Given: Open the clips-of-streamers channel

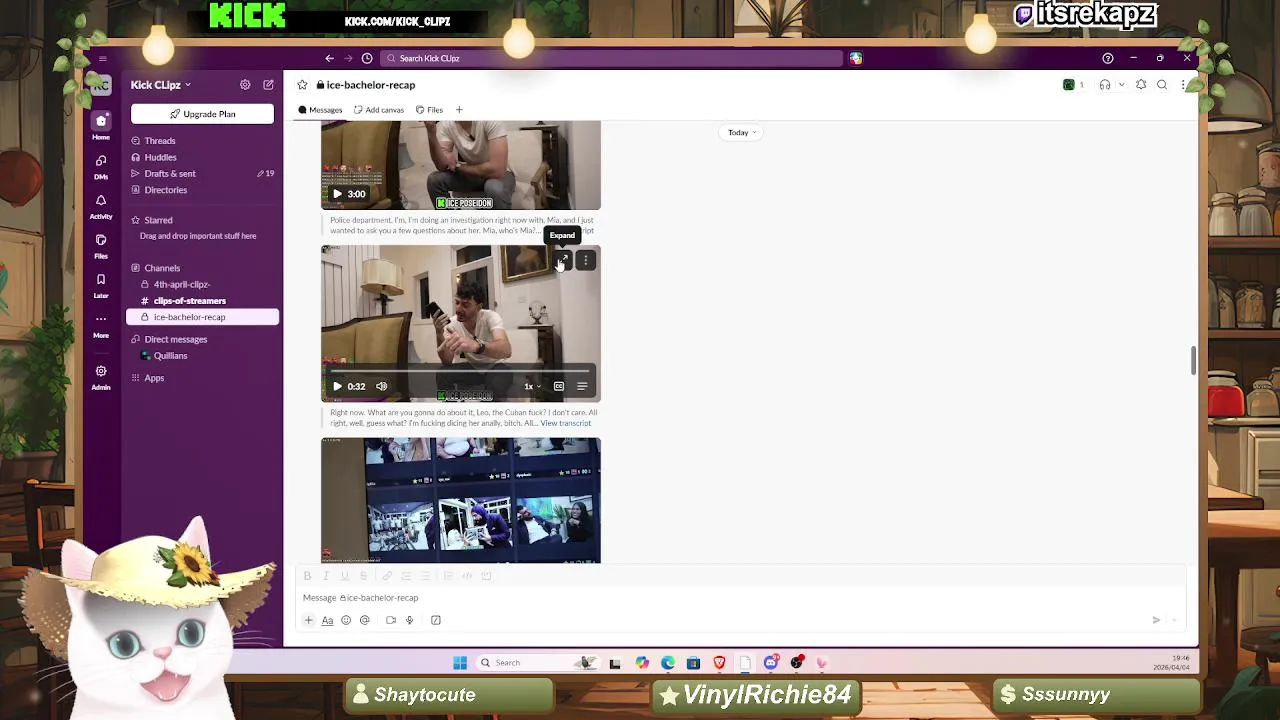Looking at the screenshot, I should [189, 301].
